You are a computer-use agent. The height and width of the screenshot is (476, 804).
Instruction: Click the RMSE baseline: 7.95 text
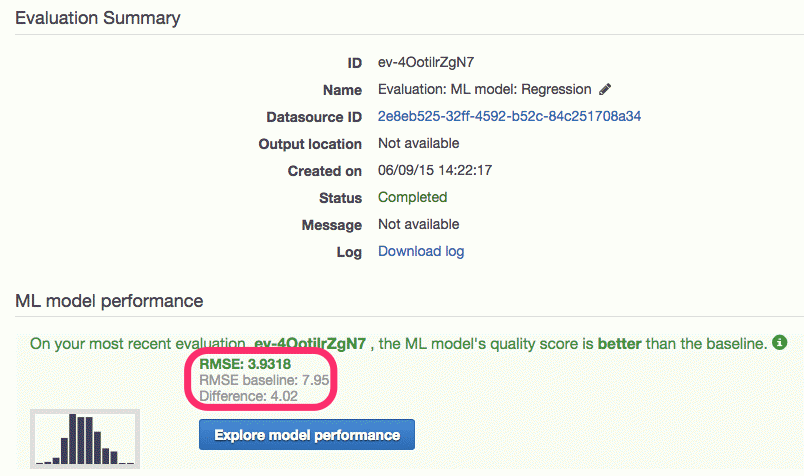264,380
